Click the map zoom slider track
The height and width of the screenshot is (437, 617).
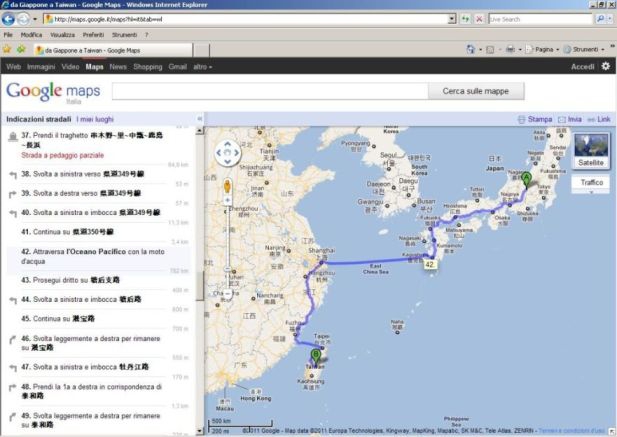pos(227,247)
